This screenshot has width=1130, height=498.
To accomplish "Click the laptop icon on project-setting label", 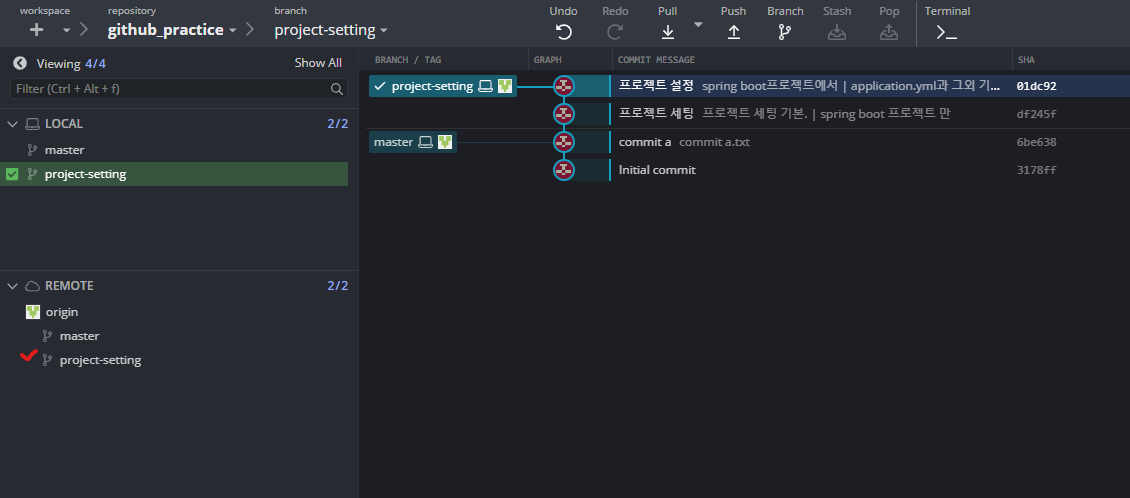I will [486, 86].
